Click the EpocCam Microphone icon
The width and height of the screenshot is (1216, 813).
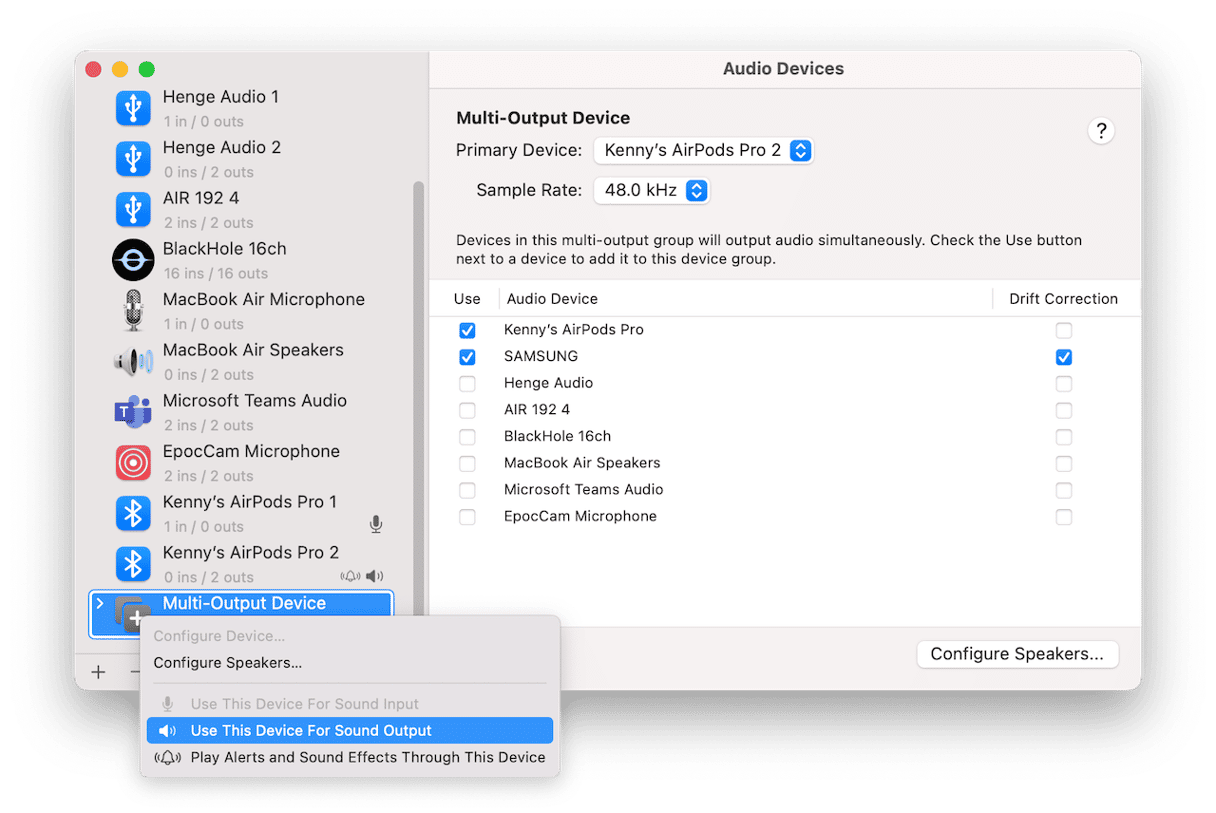pos(133,462)
